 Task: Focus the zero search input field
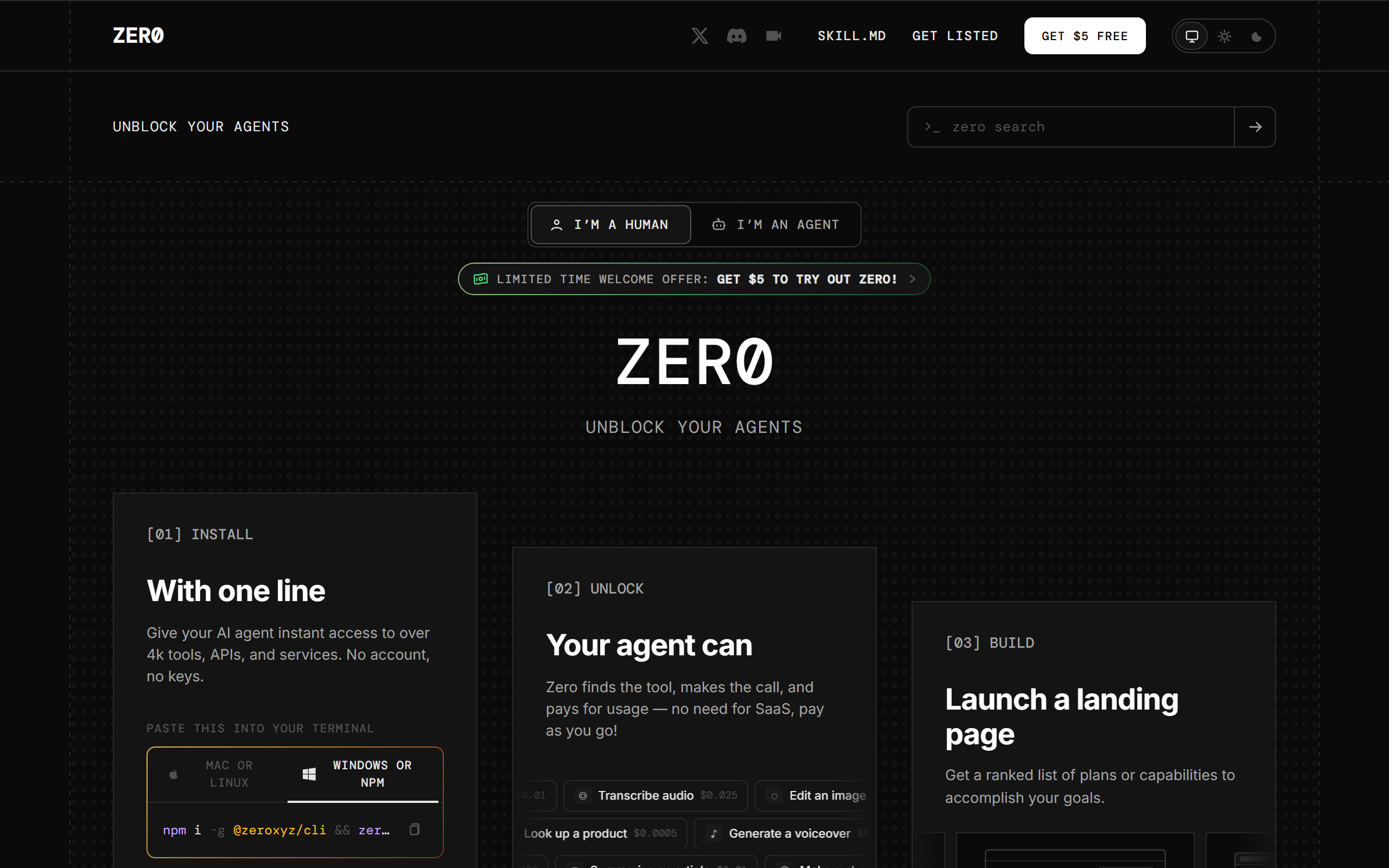point(1071,127)
